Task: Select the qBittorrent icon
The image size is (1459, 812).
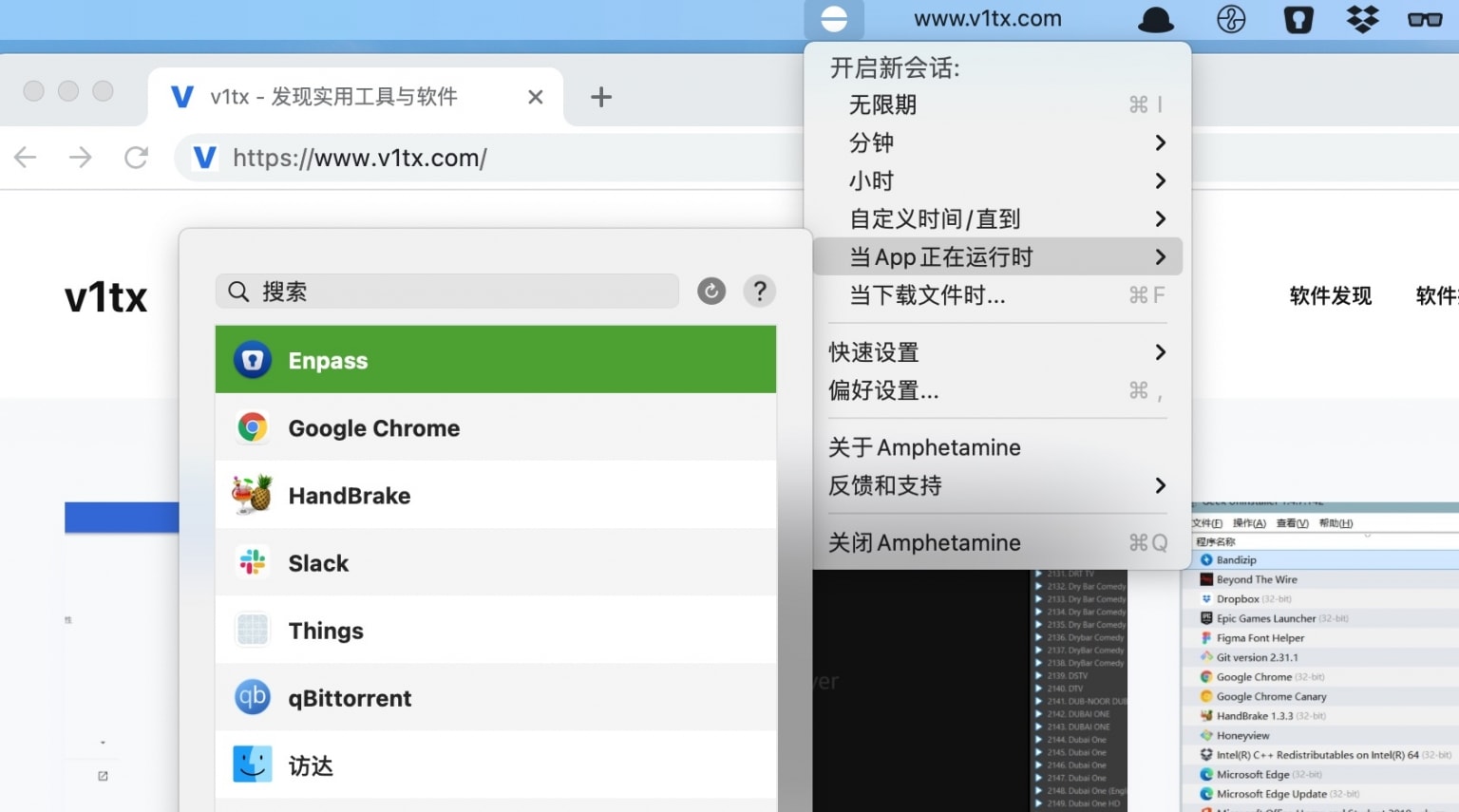Action: (x=252, y=697)
